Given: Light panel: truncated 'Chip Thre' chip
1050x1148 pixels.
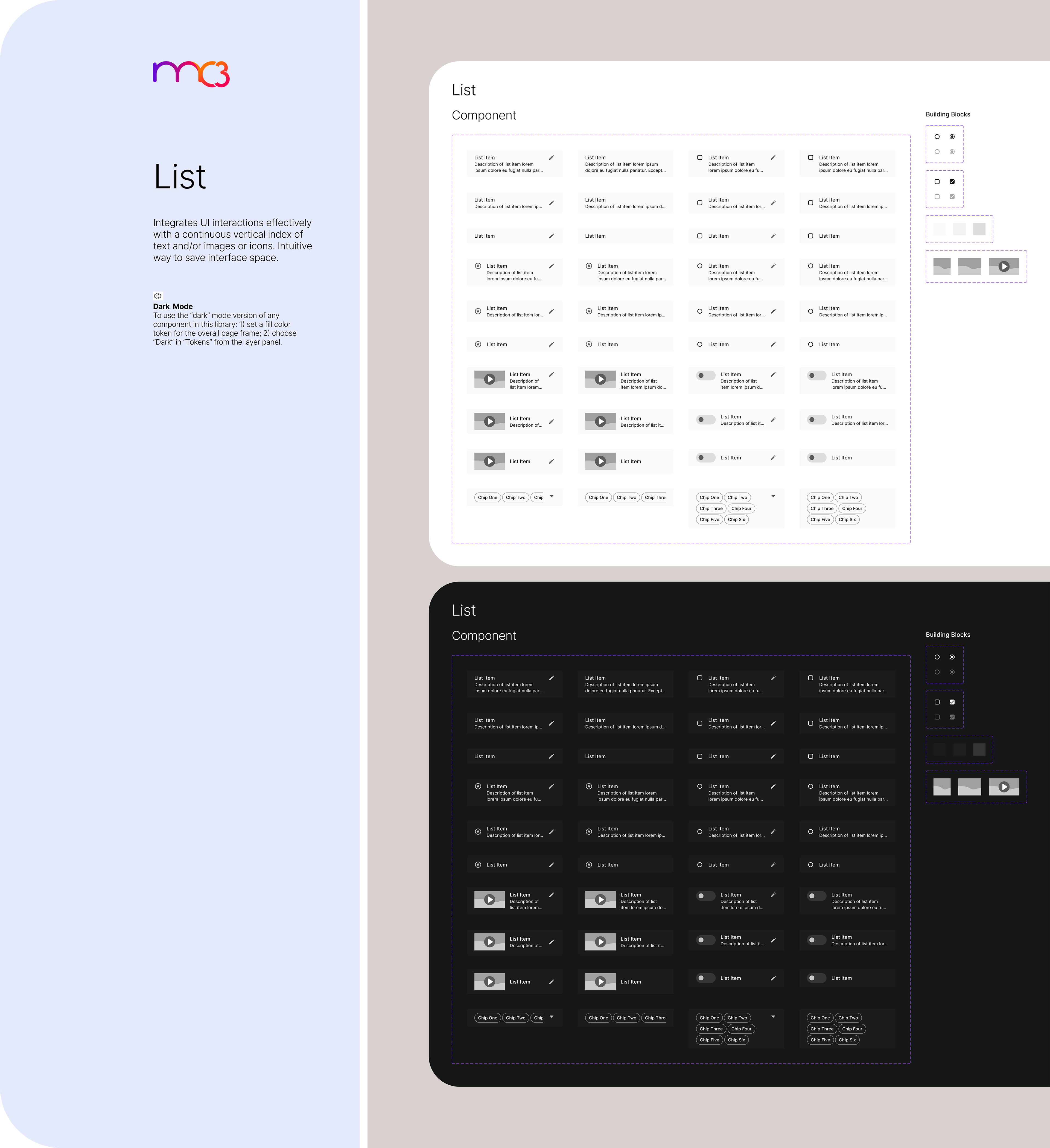Looking at the screenshot, I should (x=654, y=498).
